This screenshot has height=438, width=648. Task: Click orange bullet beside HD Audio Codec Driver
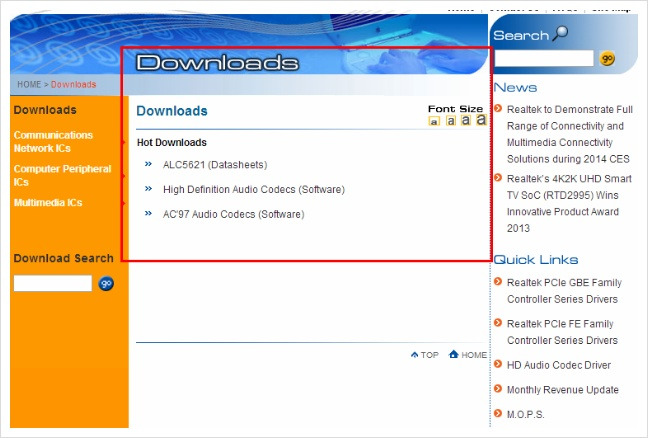pos(498,364)
